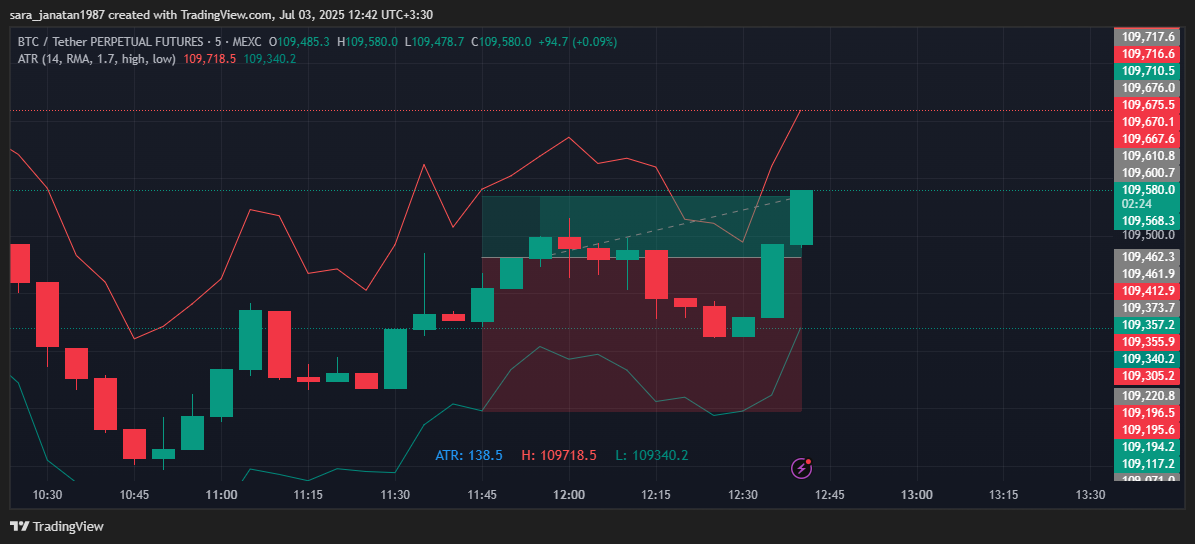
Task: Click the 13:30 time axis label
Action: click(x=1090, y=495)
